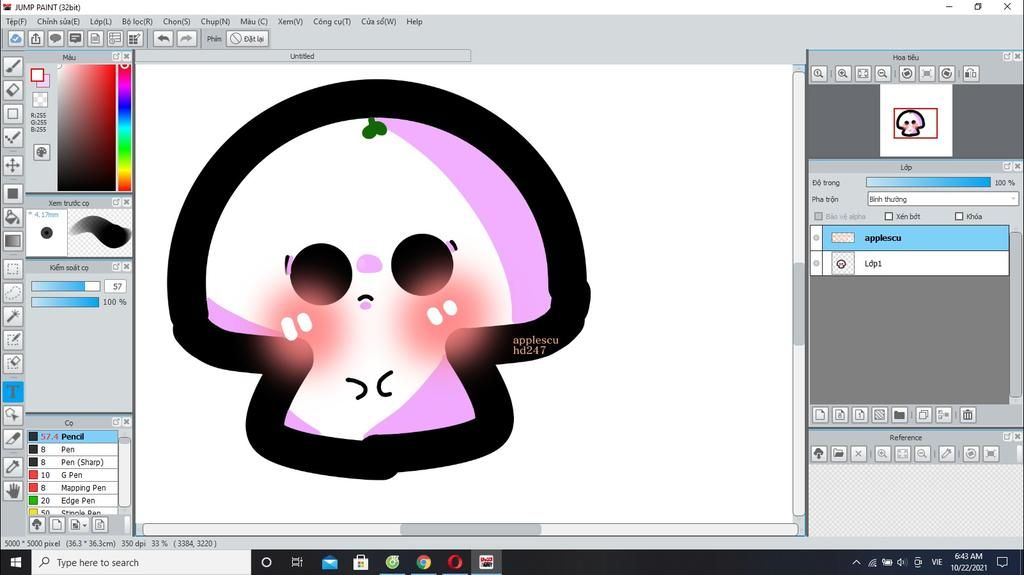Switch to the Untitled canvas tab

(x=302, y=56)
